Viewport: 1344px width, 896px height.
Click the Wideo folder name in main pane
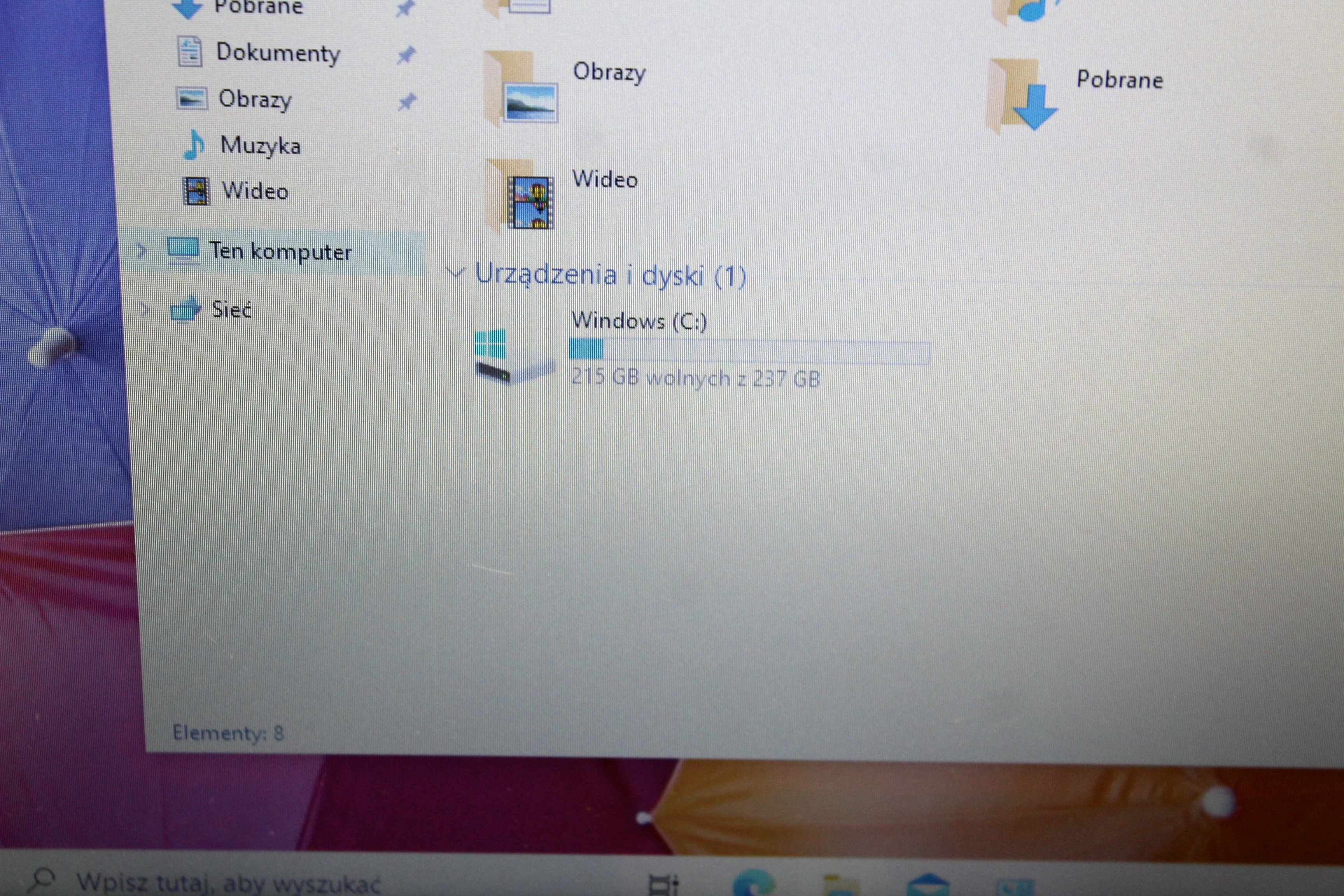click(605, 179)
